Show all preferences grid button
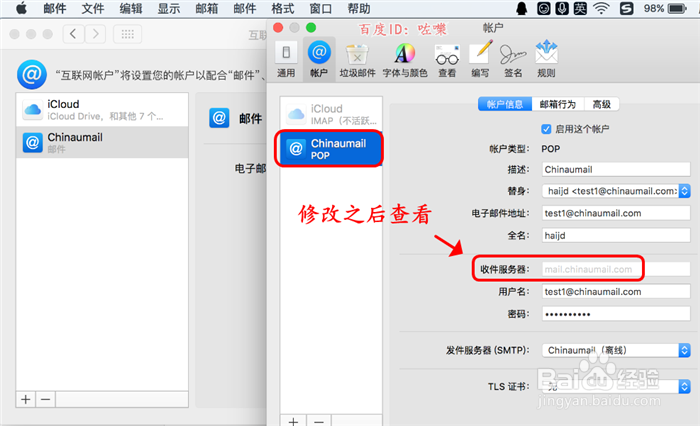 pyautogui.click(x=128, y=34)
